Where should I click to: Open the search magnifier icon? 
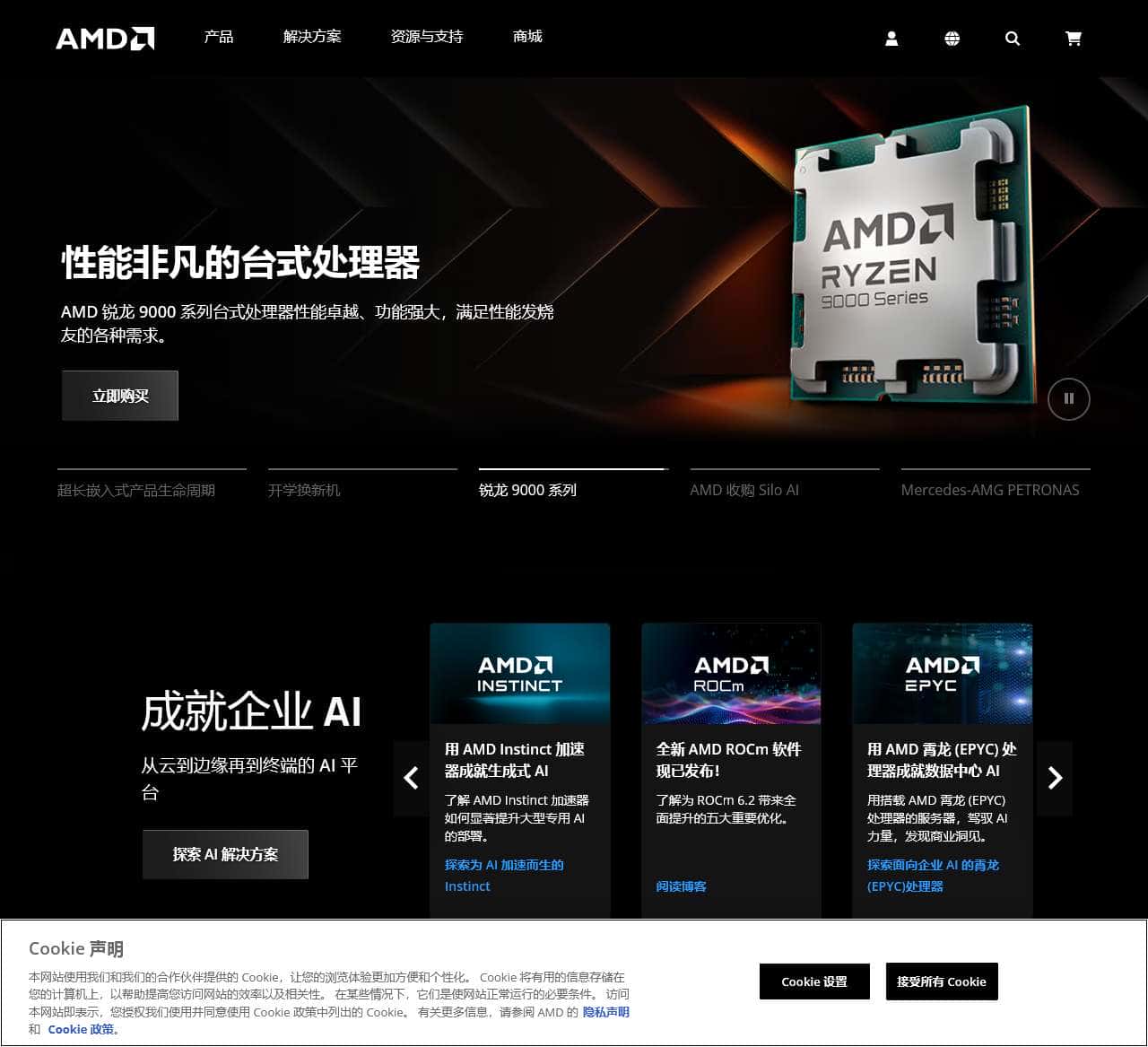pyautogui.click(x=1013, y=39)
